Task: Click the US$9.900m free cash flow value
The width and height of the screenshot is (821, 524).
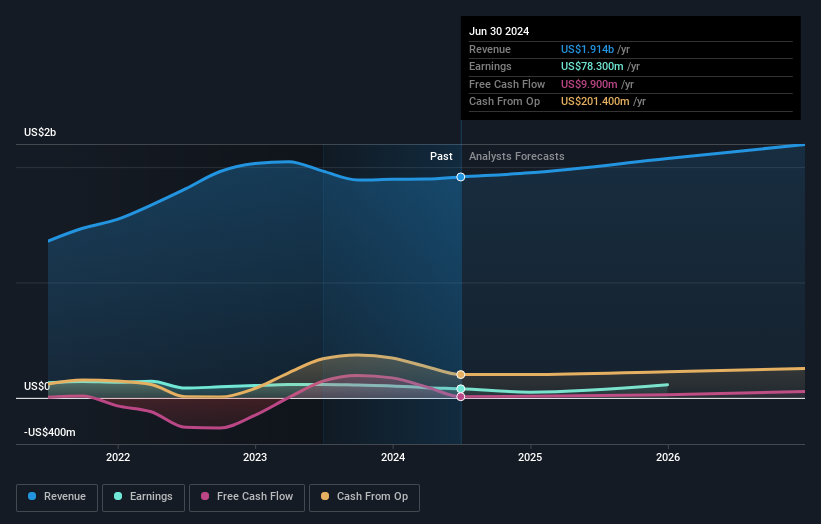Action: coord(589,84)
